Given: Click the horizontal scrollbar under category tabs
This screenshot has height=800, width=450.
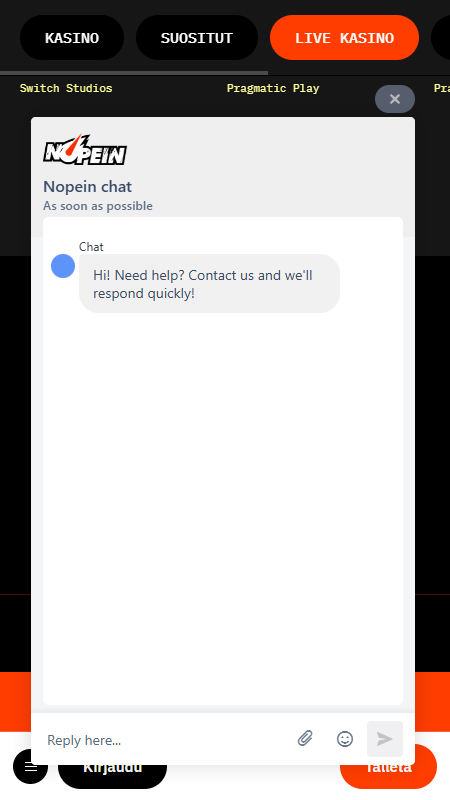Looking at the screenshot, I should pyautogui.click(x=134, y=73).
